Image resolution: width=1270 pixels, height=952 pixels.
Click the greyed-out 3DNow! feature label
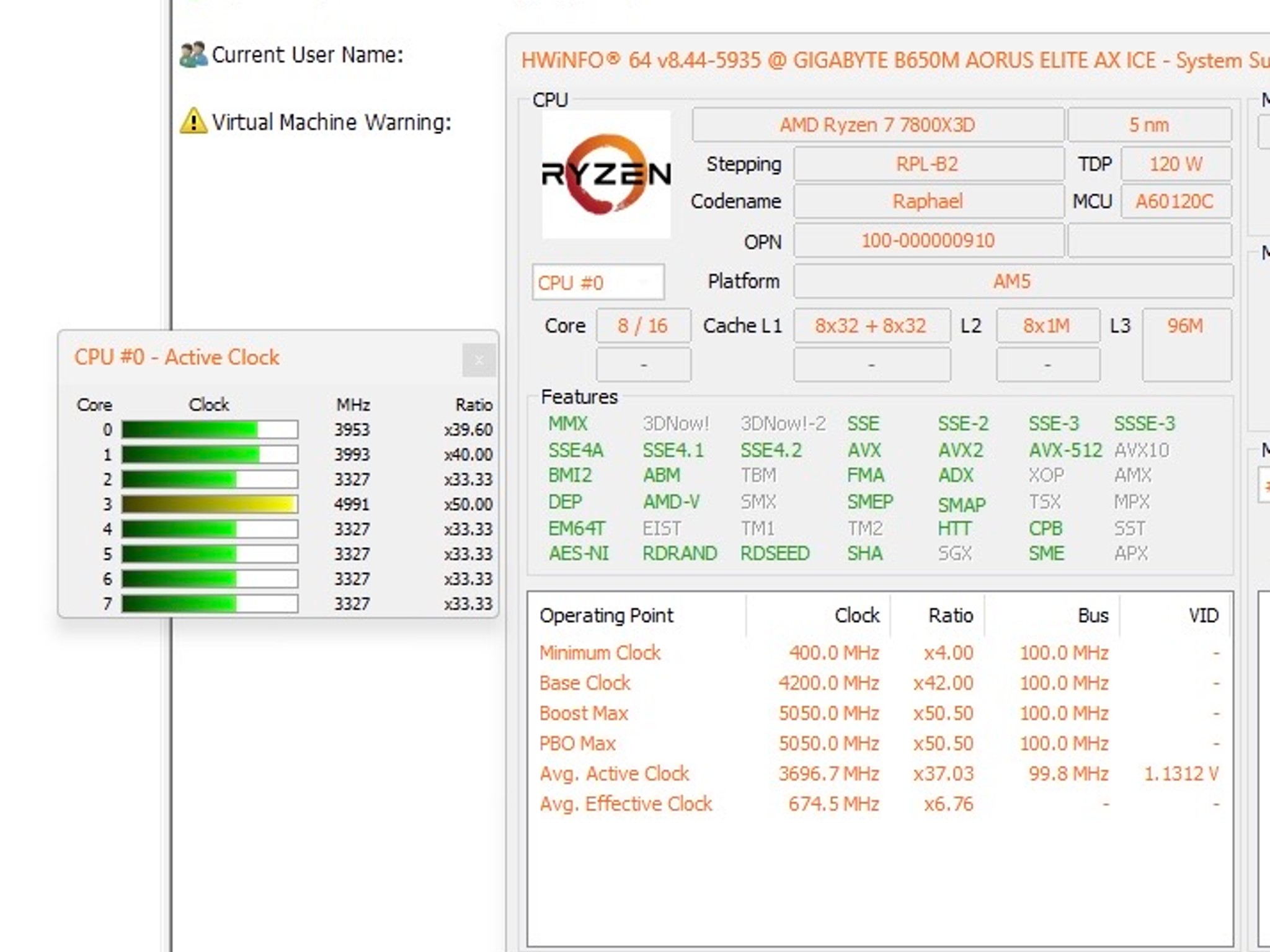click(x=676, y=424)
